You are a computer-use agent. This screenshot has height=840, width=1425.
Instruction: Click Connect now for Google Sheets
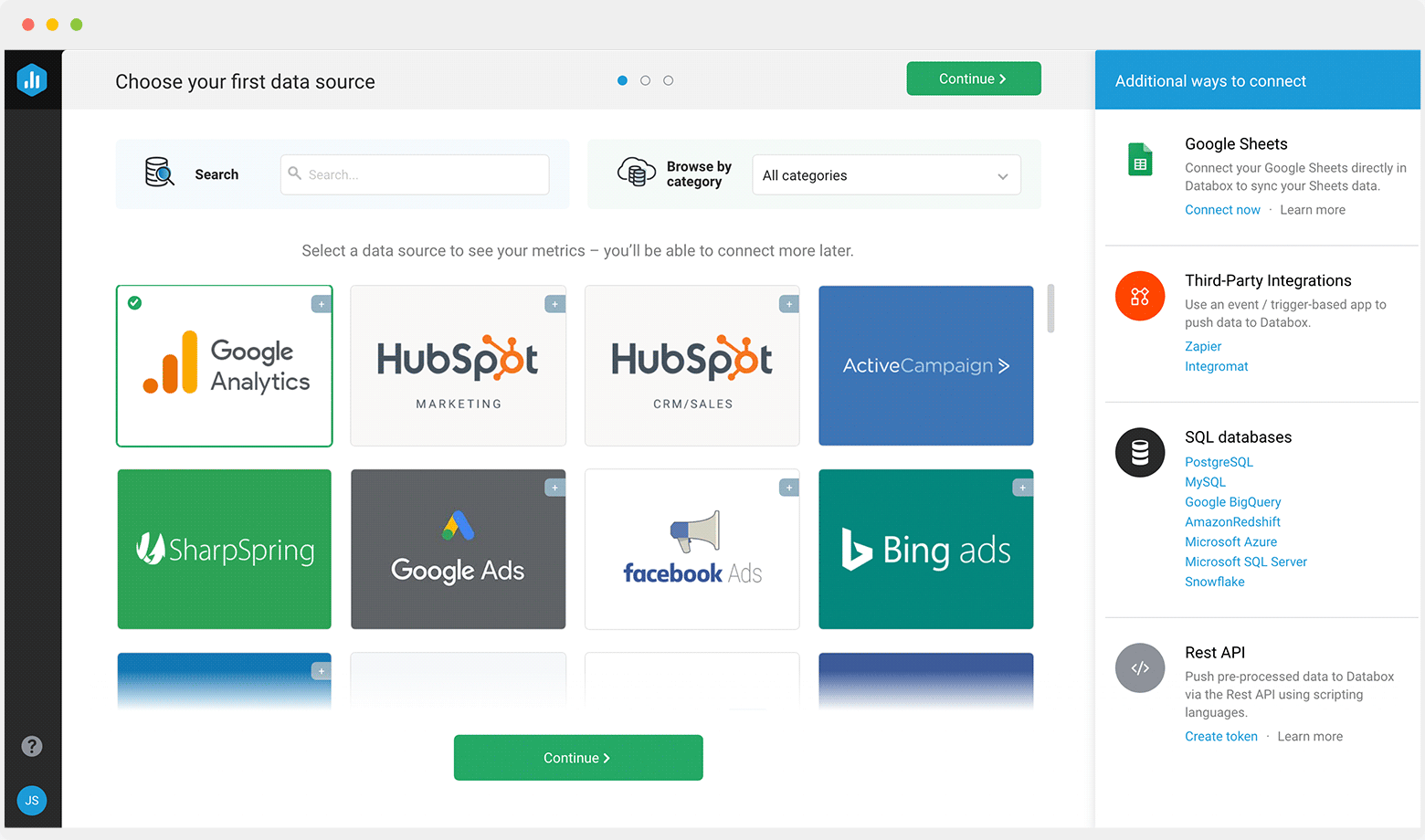click(x=1222, y=210)
